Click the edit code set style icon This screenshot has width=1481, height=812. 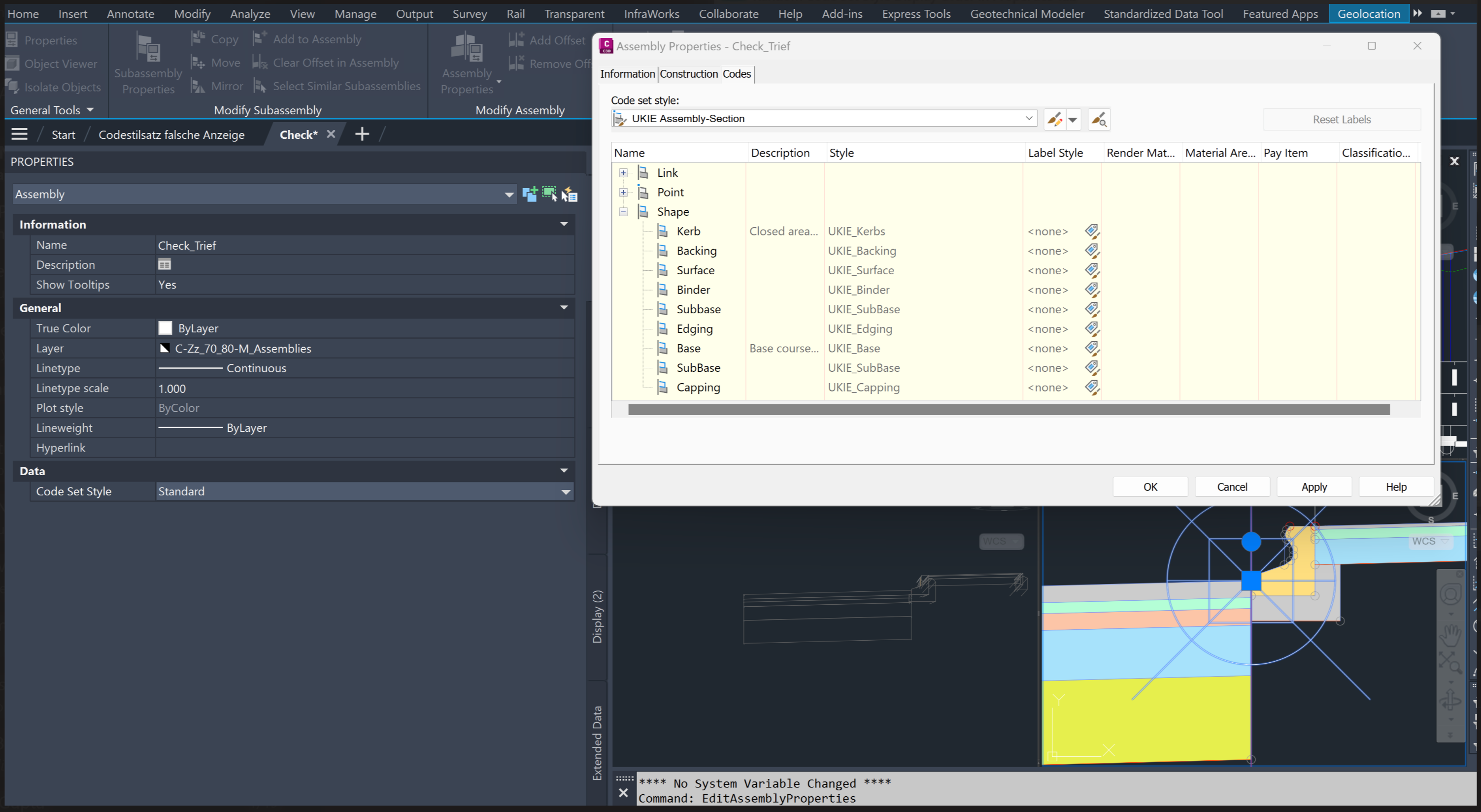tap(1054, 120)
